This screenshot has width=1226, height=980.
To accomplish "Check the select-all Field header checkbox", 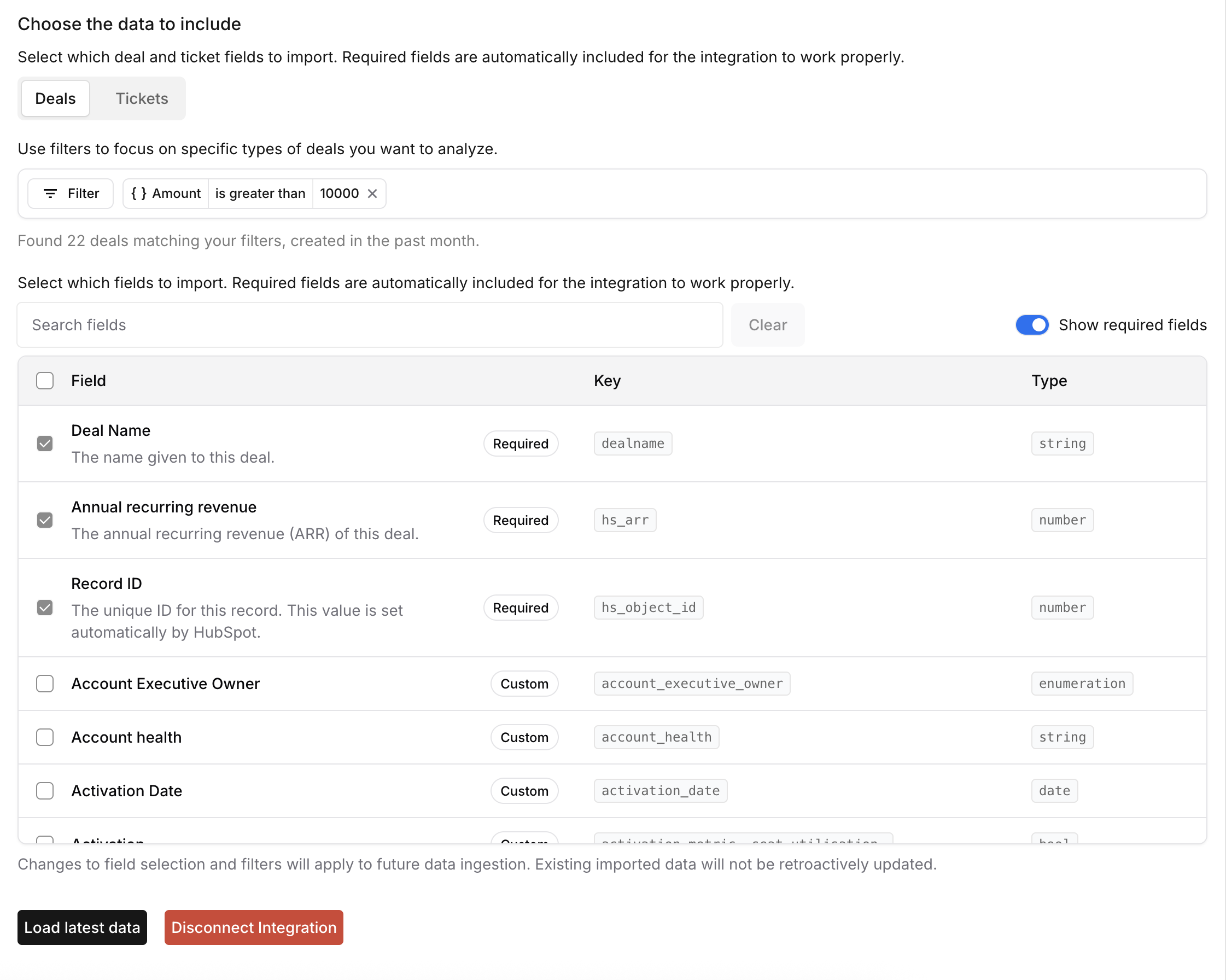I will (x=44, y=381).
